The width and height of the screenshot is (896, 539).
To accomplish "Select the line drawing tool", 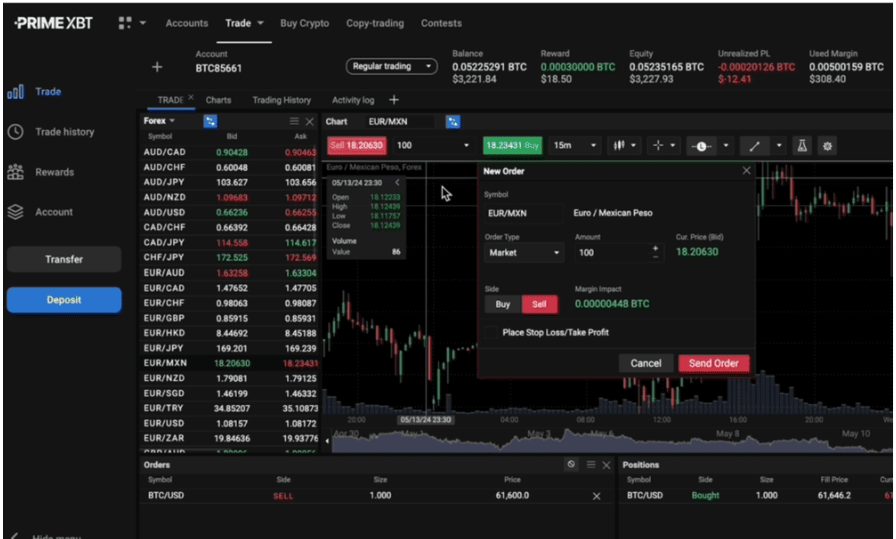I will point(754,146).
